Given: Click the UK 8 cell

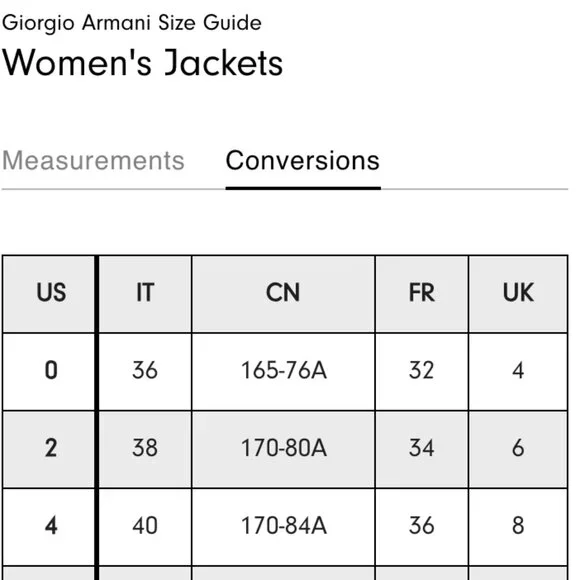Looking at the screenshot, I should pyautogui.click(x=518, y=527).
